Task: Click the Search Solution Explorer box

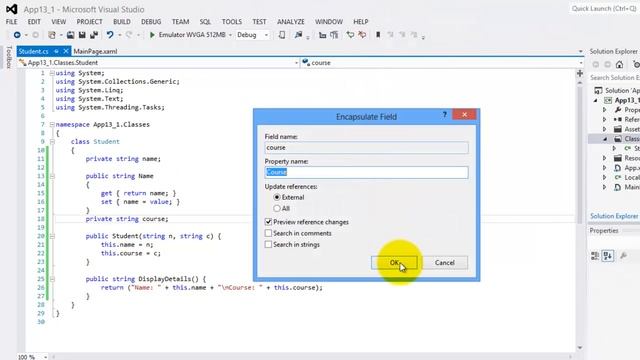Action: click(x=614, y=78)
